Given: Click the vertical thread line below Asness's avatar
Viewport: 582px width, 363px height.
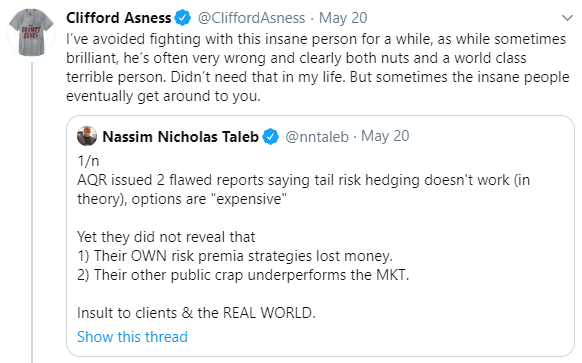Looking at the screenshot, I should coord(32,212).
